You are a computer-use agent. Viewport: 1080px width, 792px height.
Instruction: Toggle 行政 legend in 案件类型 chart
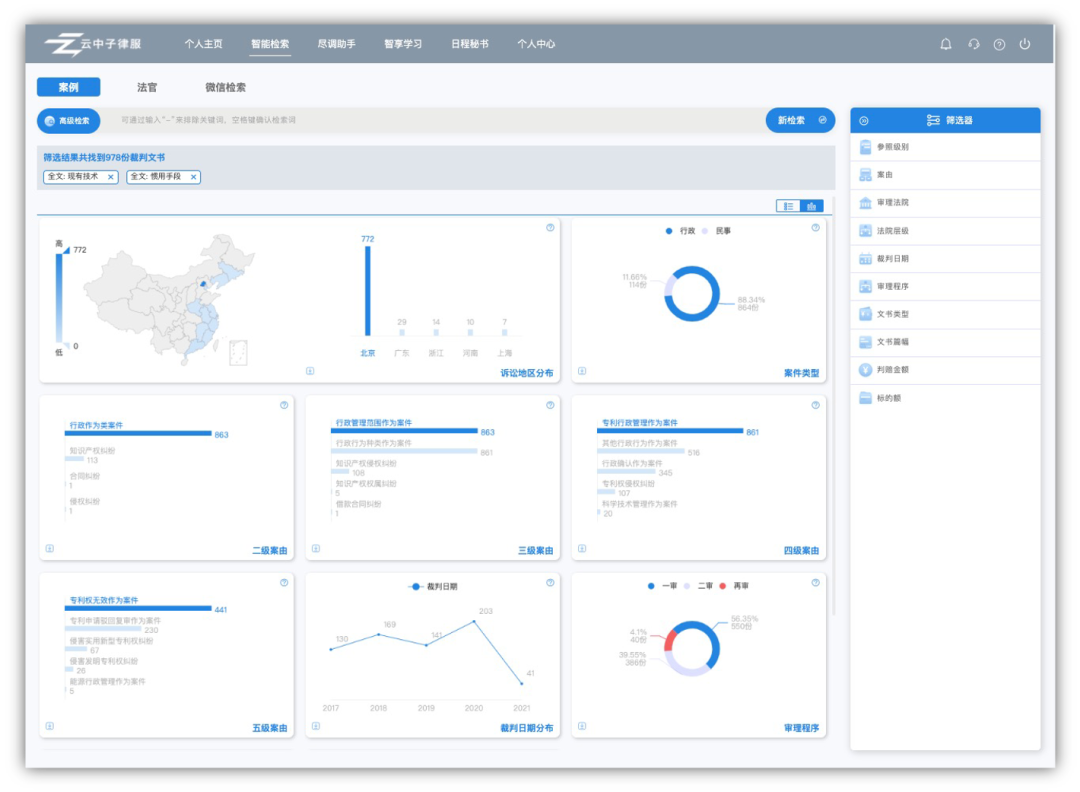click(x=681, y=231)
